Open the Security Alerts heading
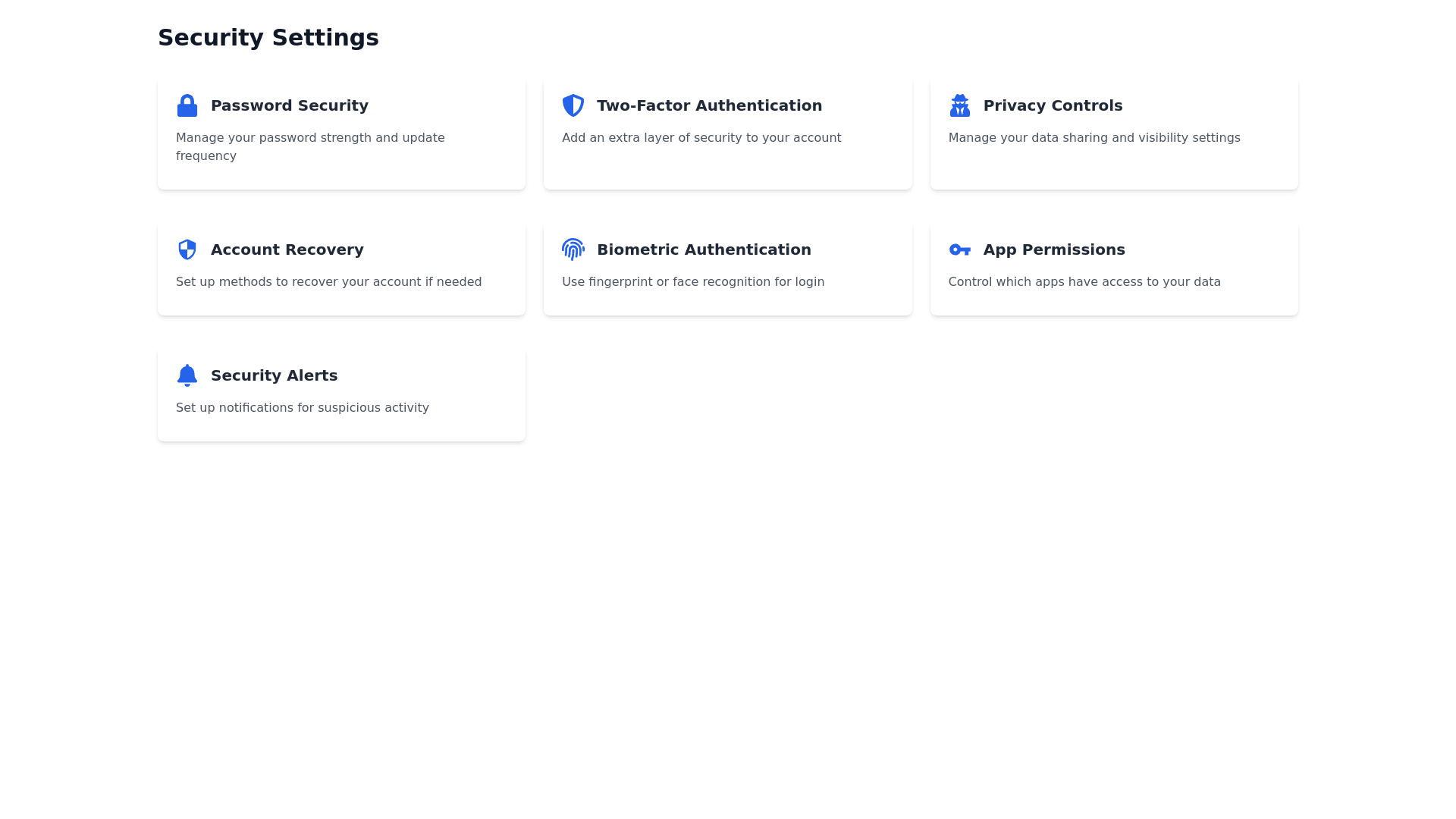The image size is (1456, 819). click(x=274, y=375)
